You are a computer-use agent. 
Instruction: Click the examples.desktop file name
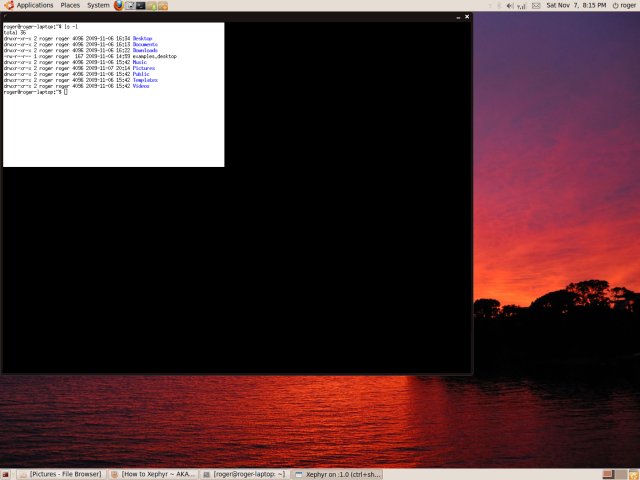(x=155, y=56)
